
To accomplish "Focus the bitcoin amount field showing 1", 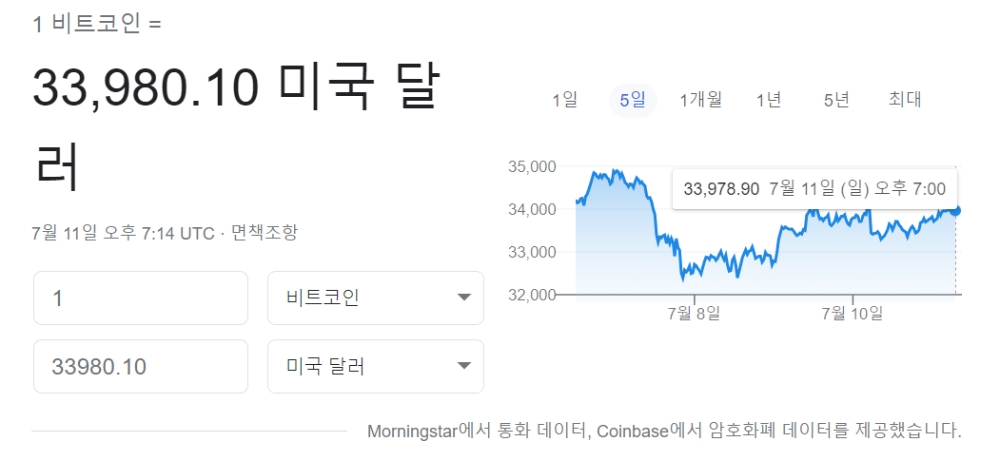I will point(140,298).
